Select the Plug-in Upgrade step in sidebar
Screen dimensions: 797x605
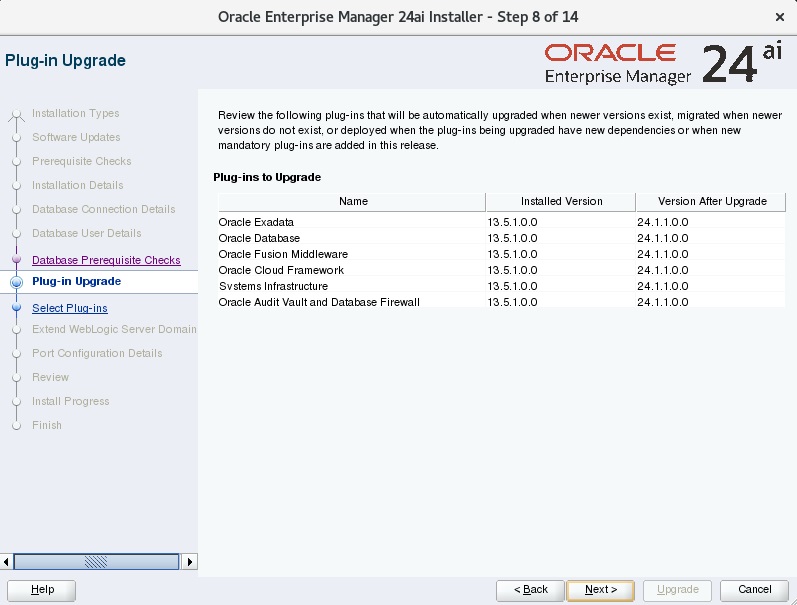point(76,281)
